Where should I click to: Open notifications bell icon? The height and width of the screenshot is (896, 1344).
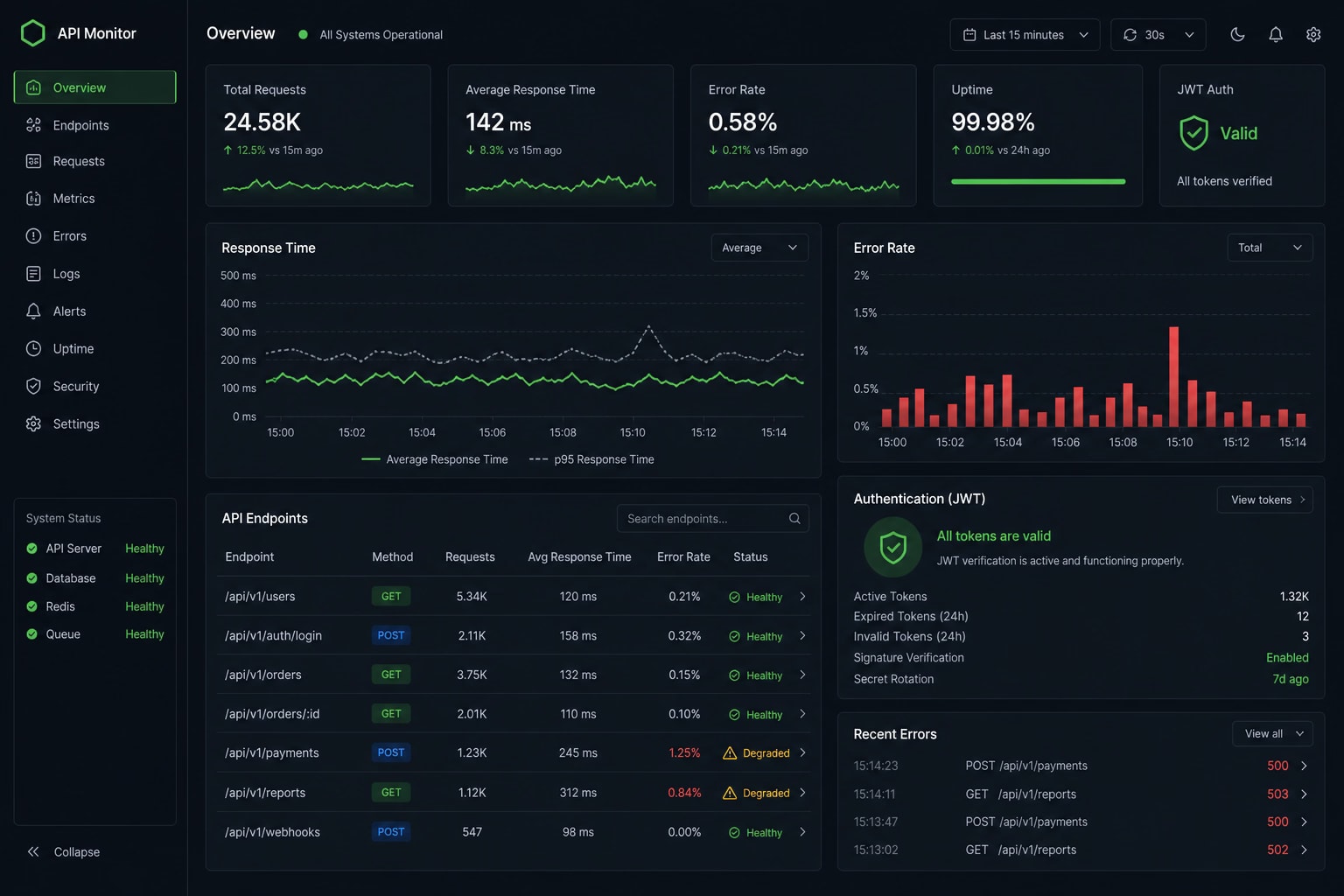pos(1276,34)
